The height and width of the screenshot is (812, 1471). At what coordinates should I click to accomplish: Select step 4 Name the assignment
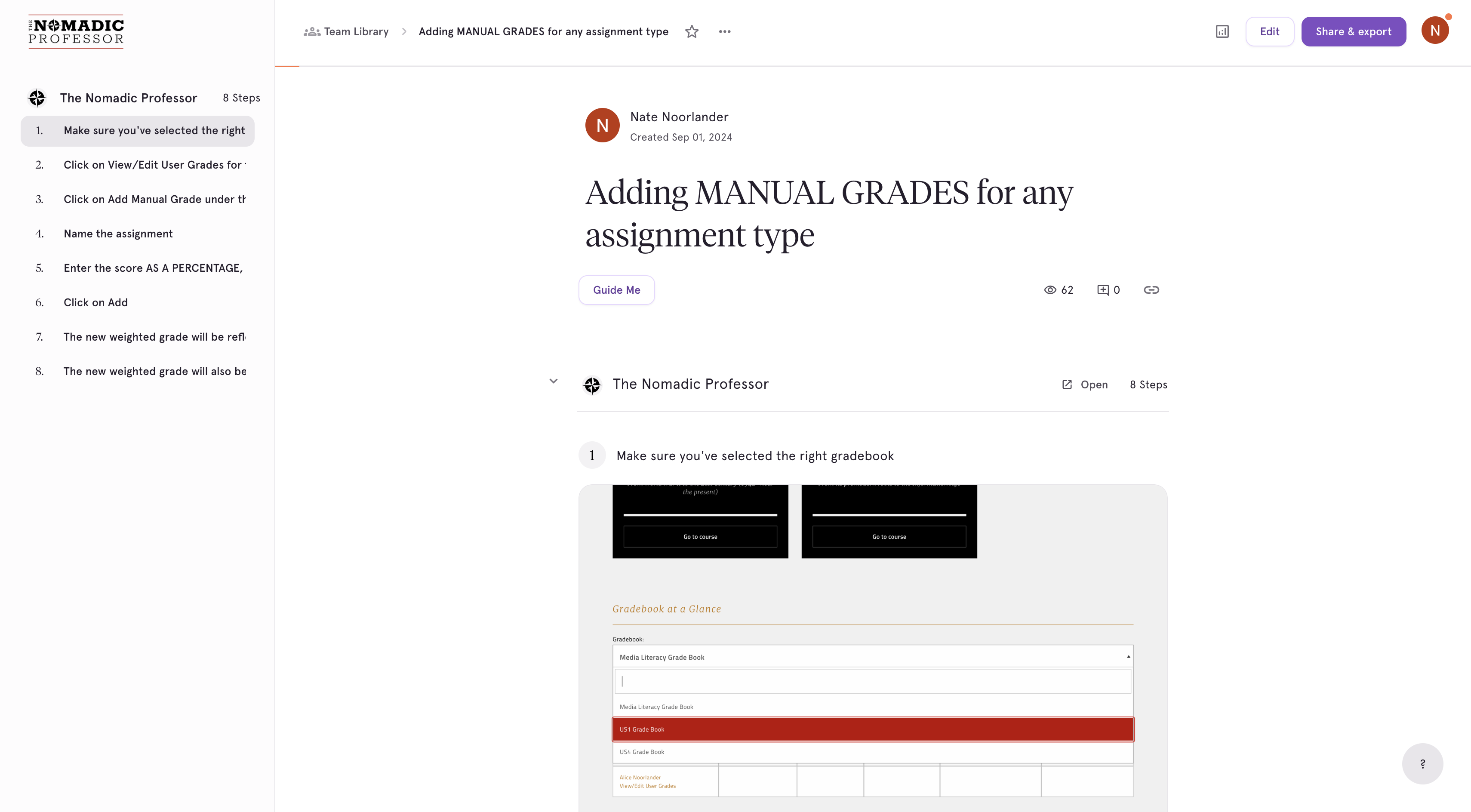tap(138, 234)
